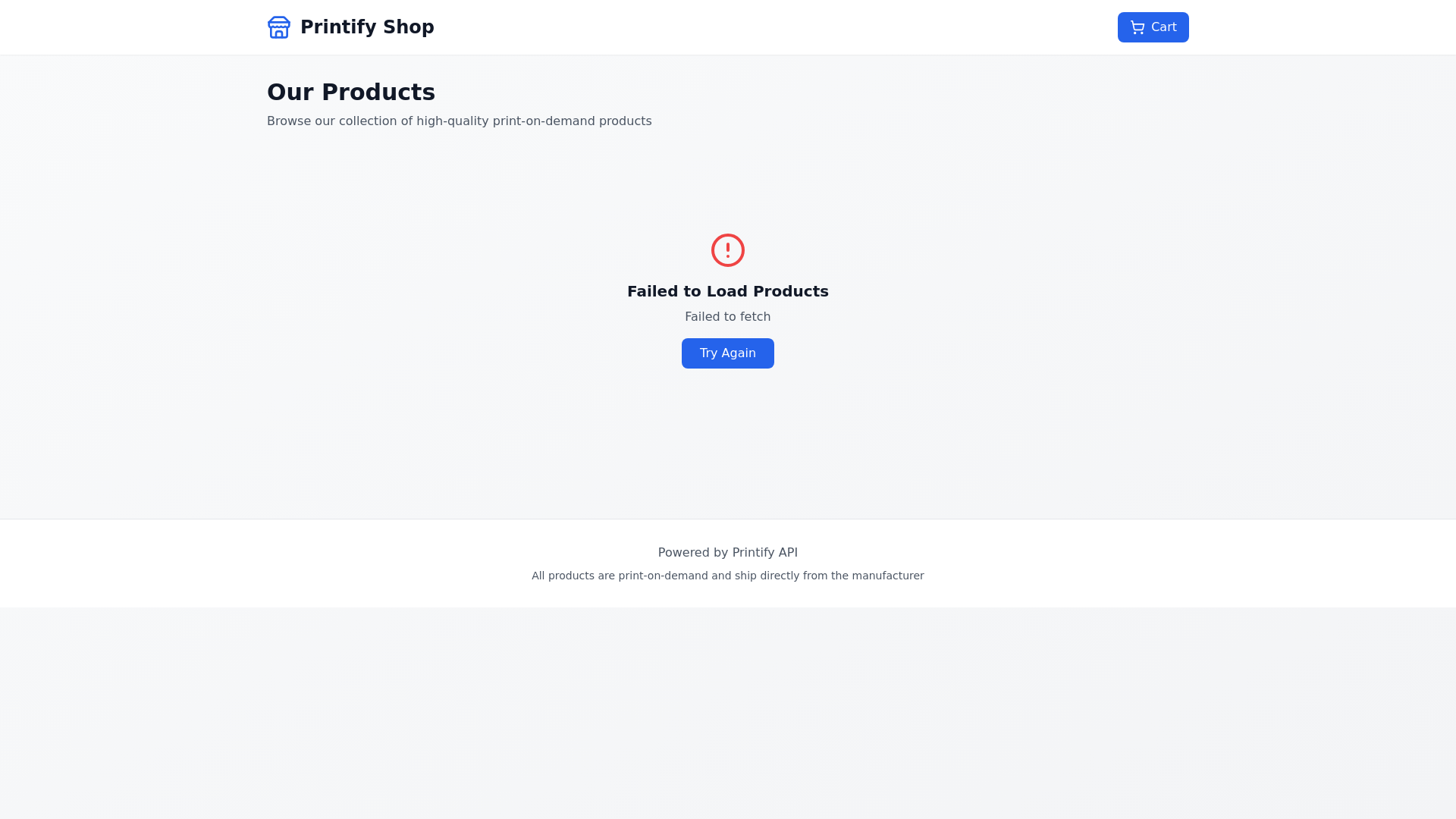Image resolution: width=1456 pixels, height=819 pixels.
Task: Click the word 'Again' on the retry button
Action: click(739, 353)
